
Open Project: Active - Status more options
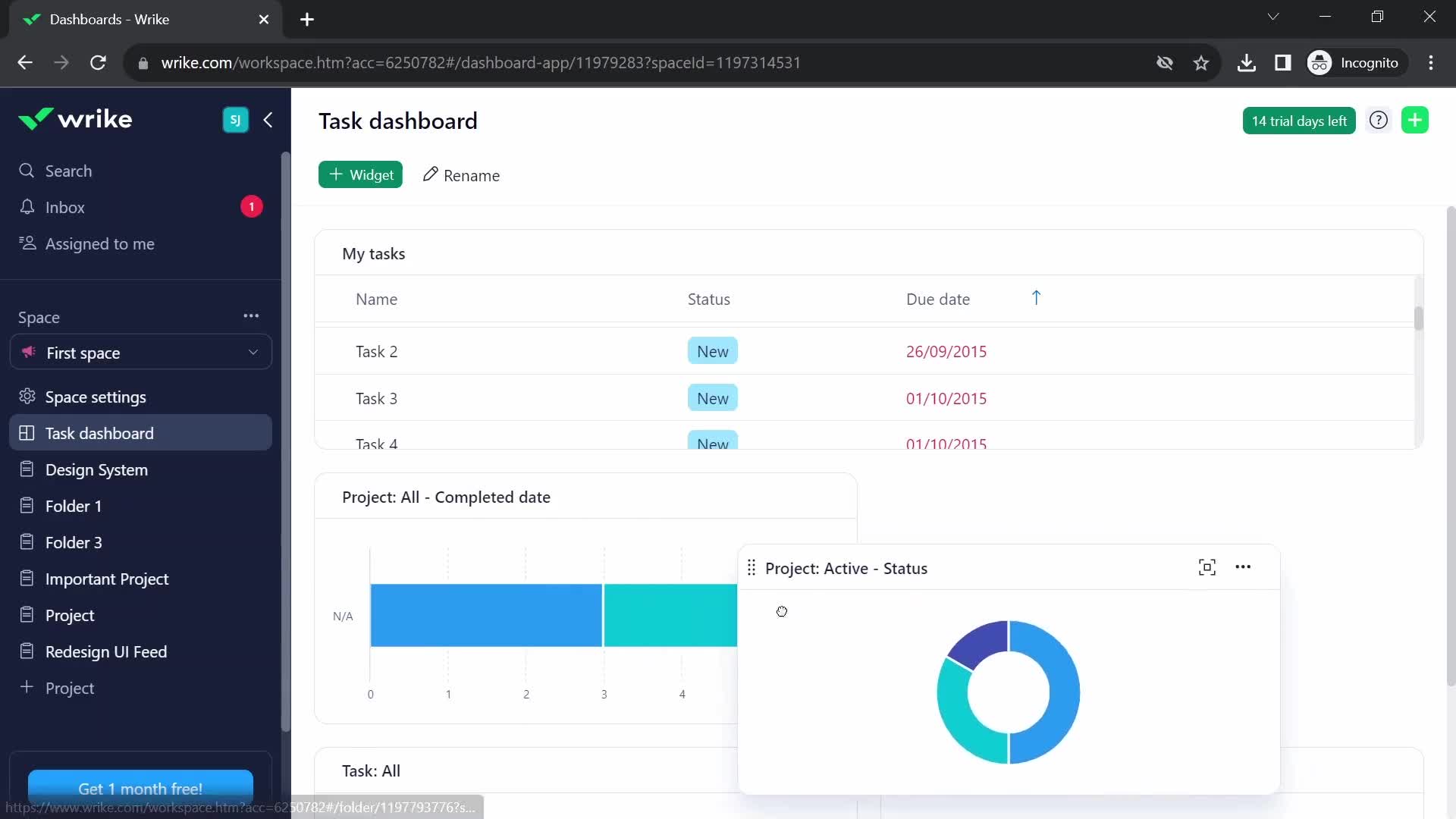coord(1243,566)
